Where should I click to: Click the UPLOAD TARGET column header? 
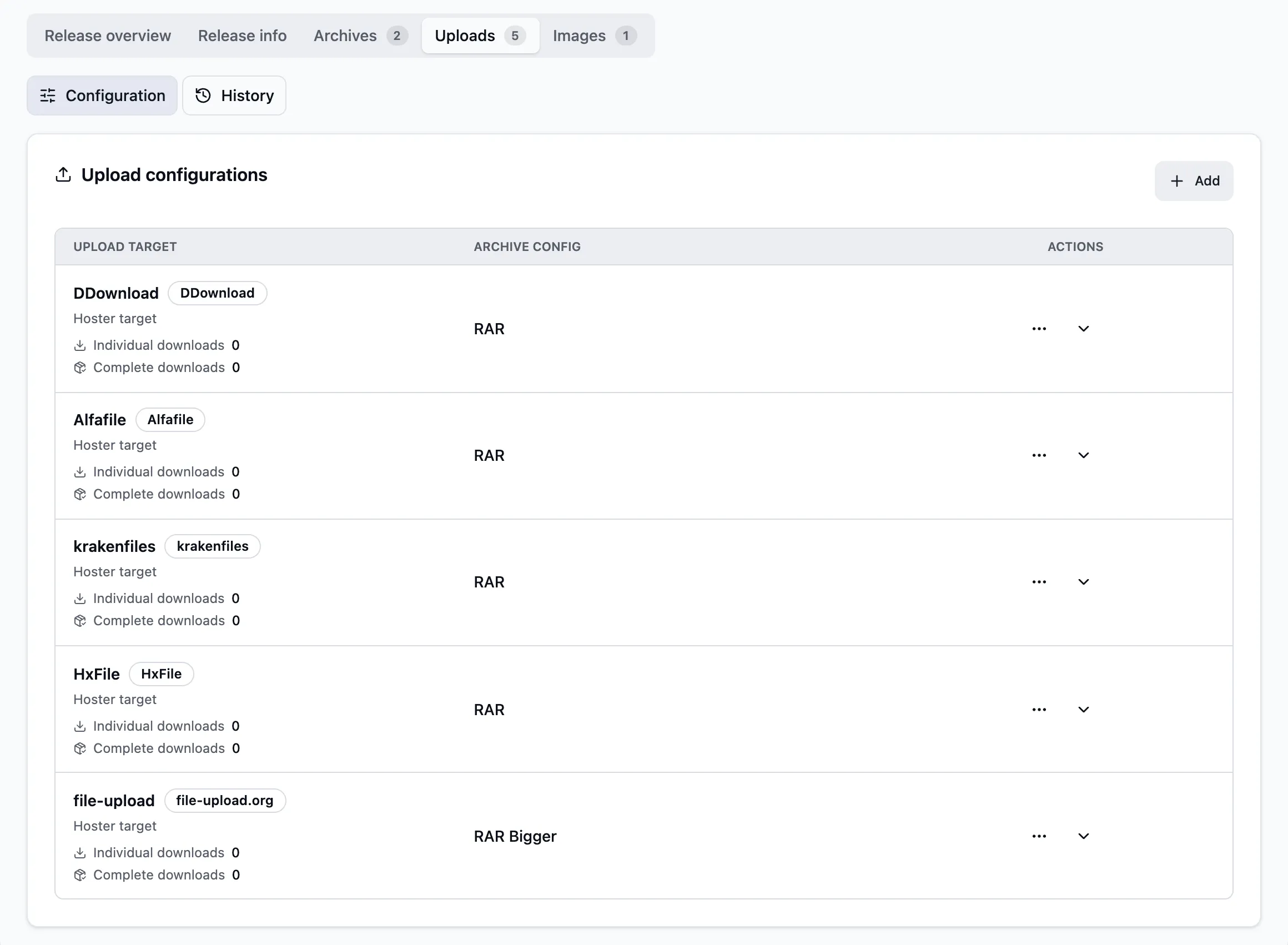tap(125, 247)
